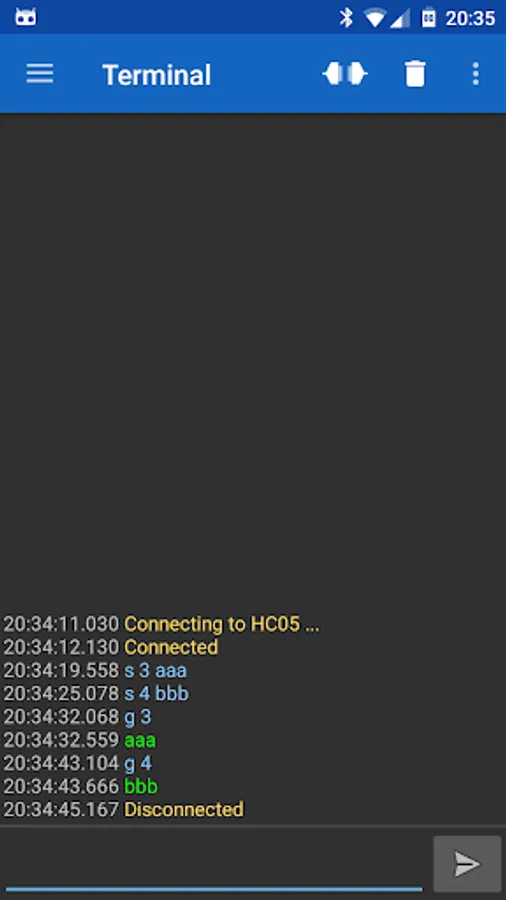506x900 pixels.
Task: Select the 'Disconnected' log line
Action: point(123,810)
